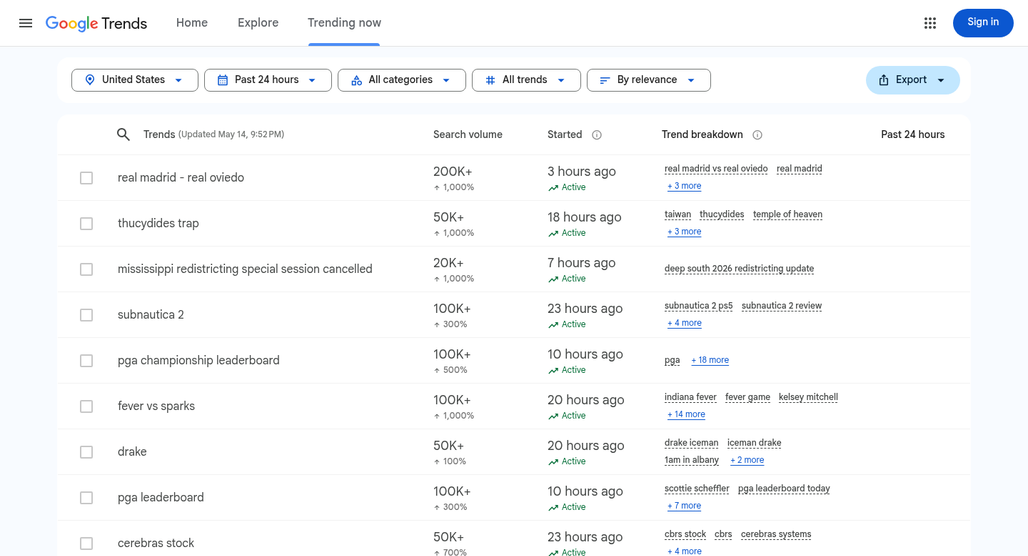Image resolution: width=1028 pixels, height=556 pixels.
Task: Open the Google apps grid
Action: [930, 23]
